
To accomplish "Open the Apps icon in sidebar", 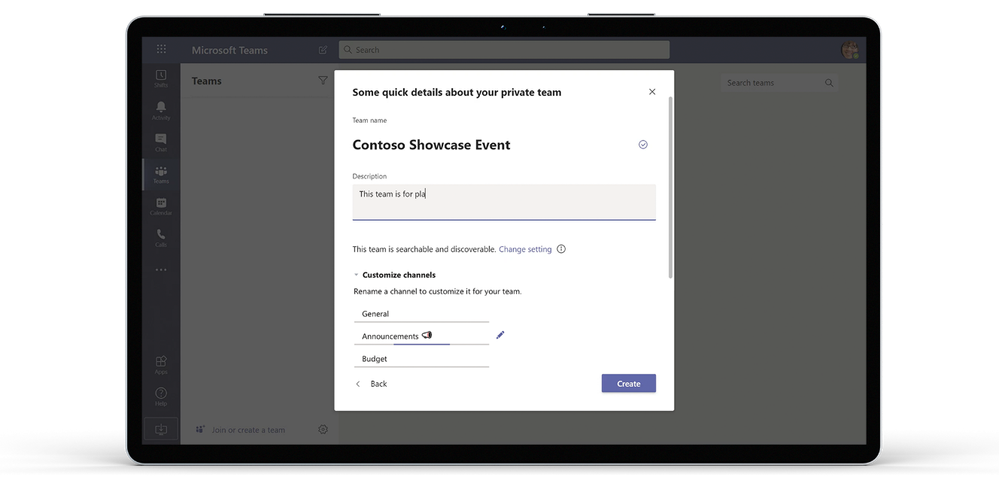I will (x=161, y=365).
